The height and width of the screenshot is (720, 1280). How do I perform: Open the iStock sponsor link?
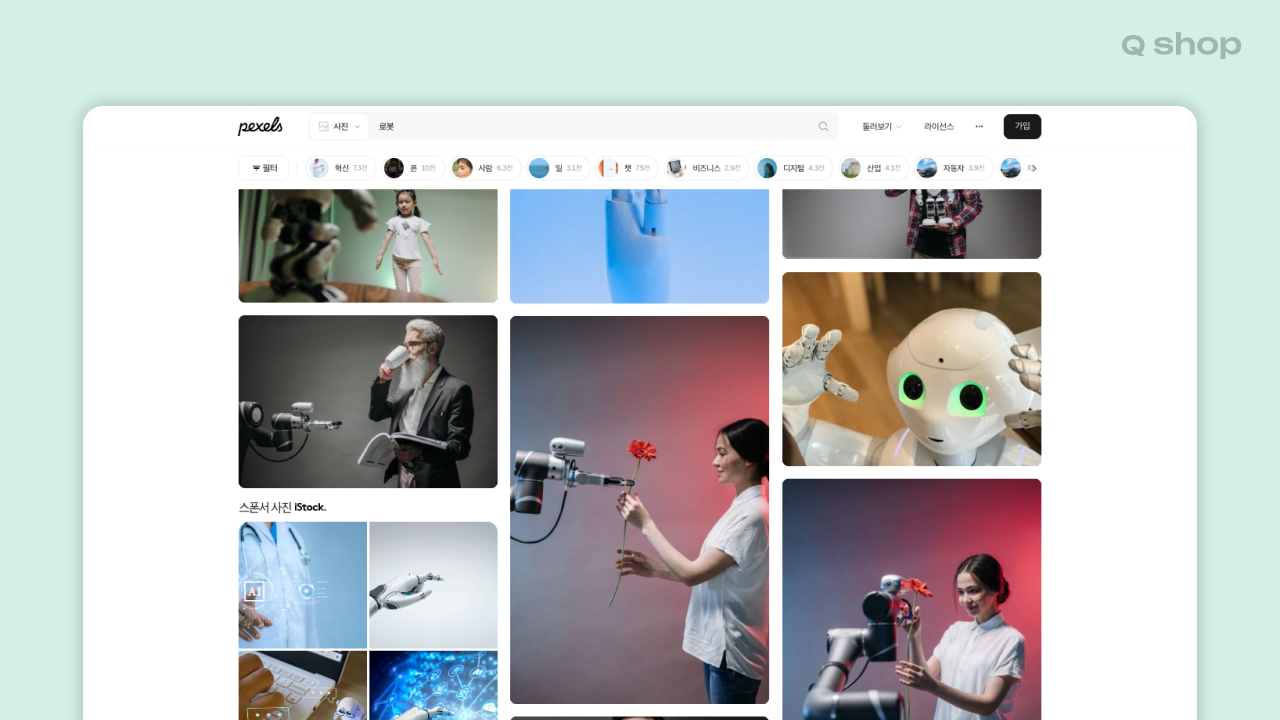pyautogui.click(x=310, y=507)
